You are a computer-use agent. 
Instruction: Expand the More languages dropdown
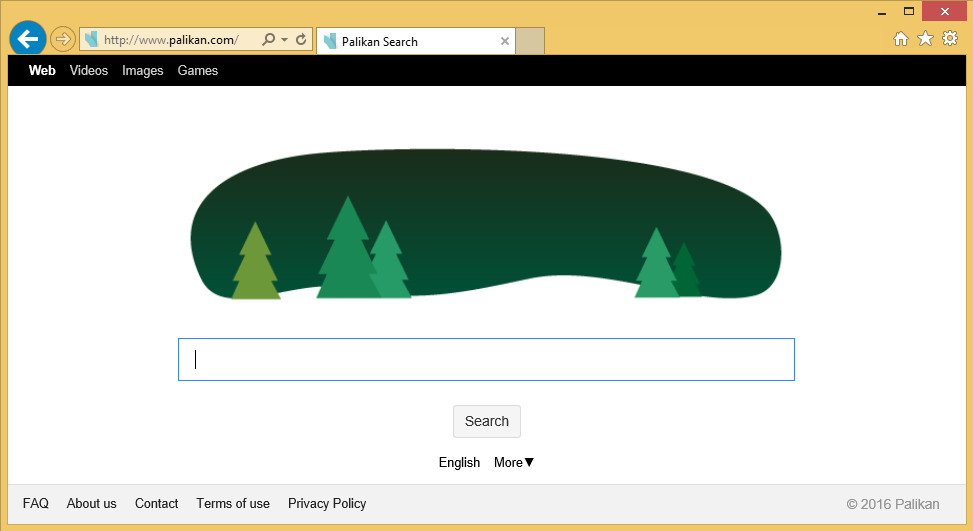pyautogui.click(x=514, y=462)
